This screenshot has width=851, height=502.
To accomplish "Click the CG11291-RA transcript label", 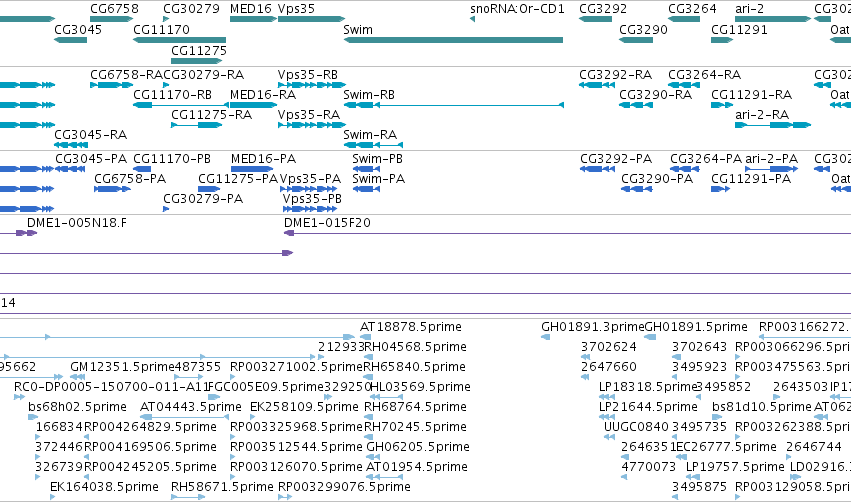I will (752, 94).
